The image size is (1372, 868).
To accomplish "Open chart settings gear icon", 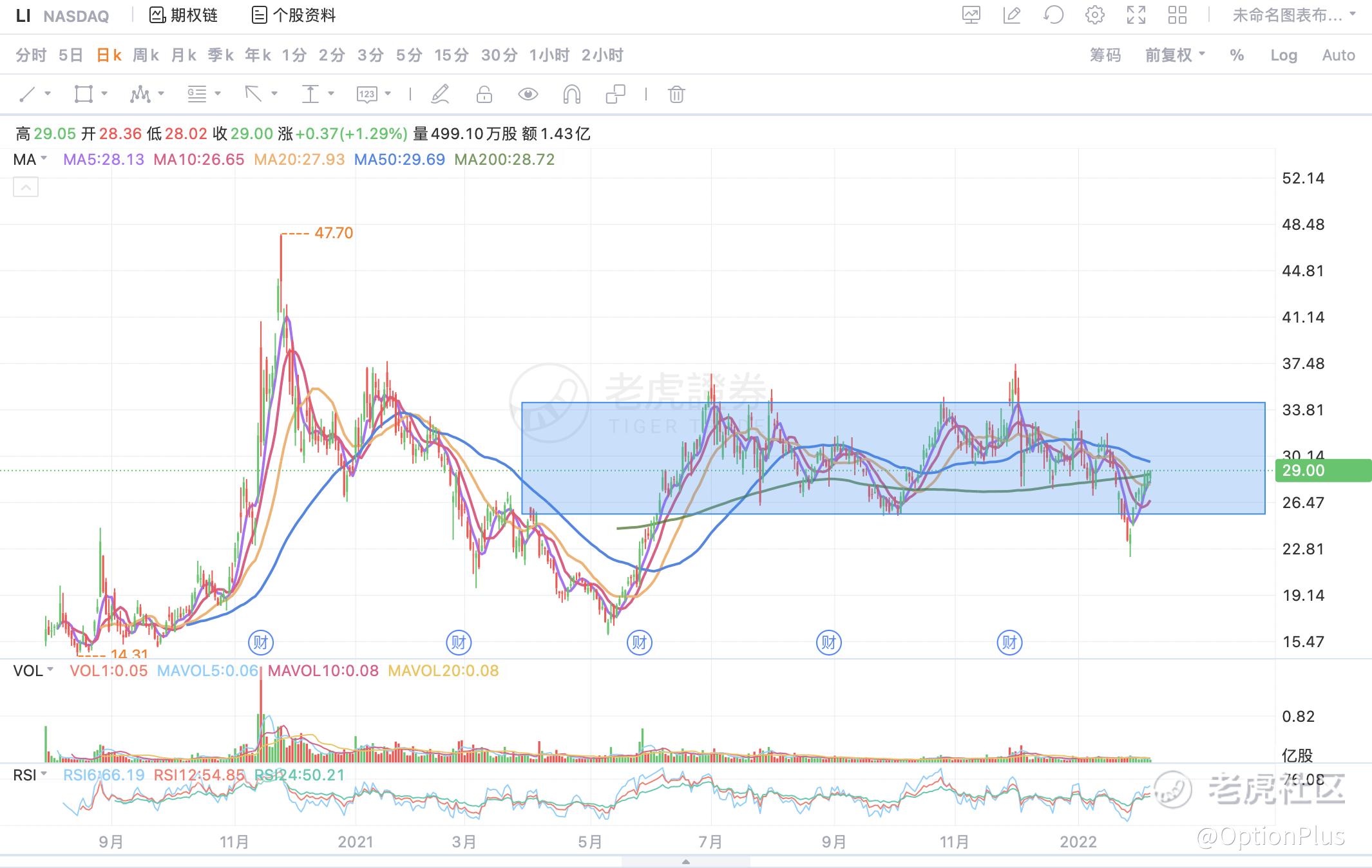I will [1094, 15].
